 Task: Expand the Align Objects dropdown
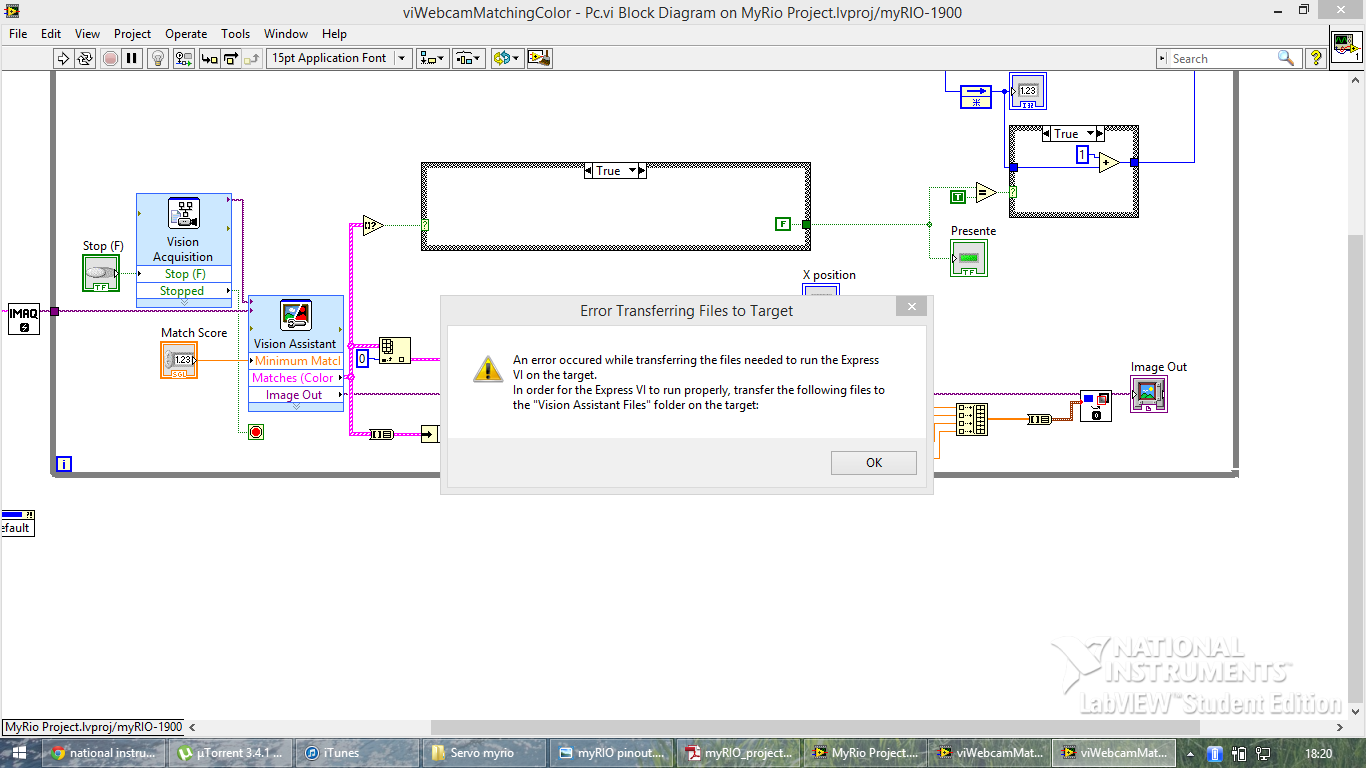pos(433,58)
